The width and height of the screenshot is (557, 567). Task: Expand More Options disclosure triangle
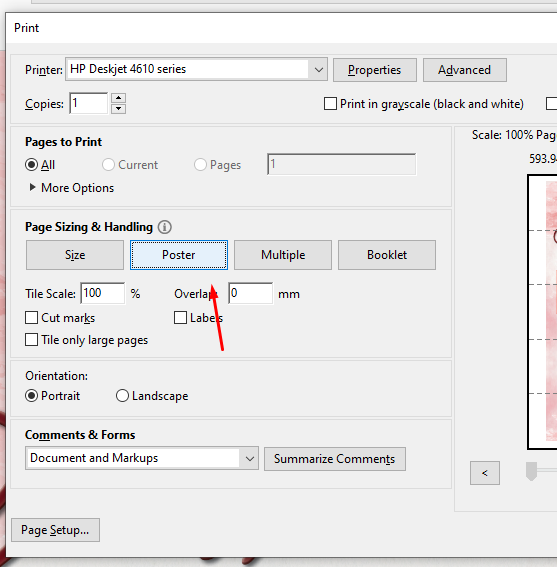(x=32, y=187)
